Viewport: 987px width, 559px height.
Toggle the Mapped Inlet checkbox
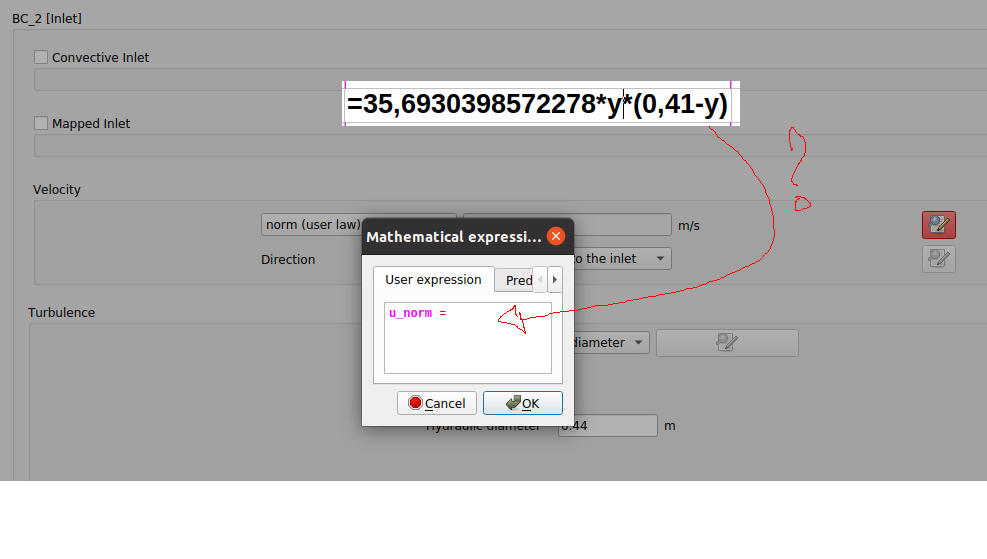[41, 124]
